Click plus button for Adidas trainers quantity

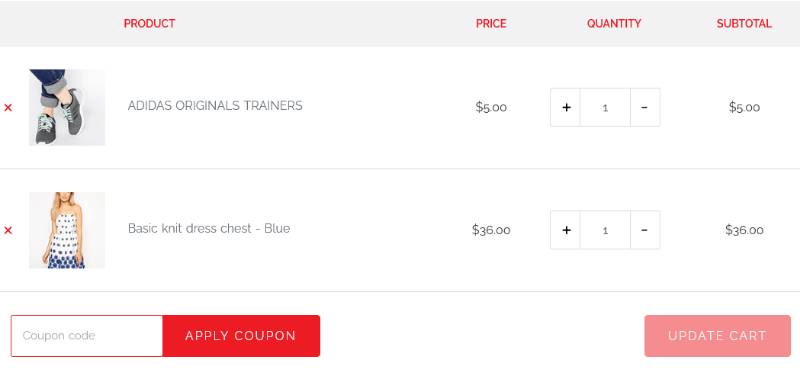coord(565,108)
